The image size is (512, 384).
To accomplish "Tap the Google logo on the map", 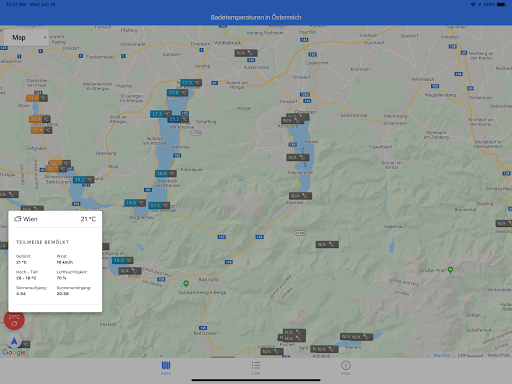I will click(14, 352).
